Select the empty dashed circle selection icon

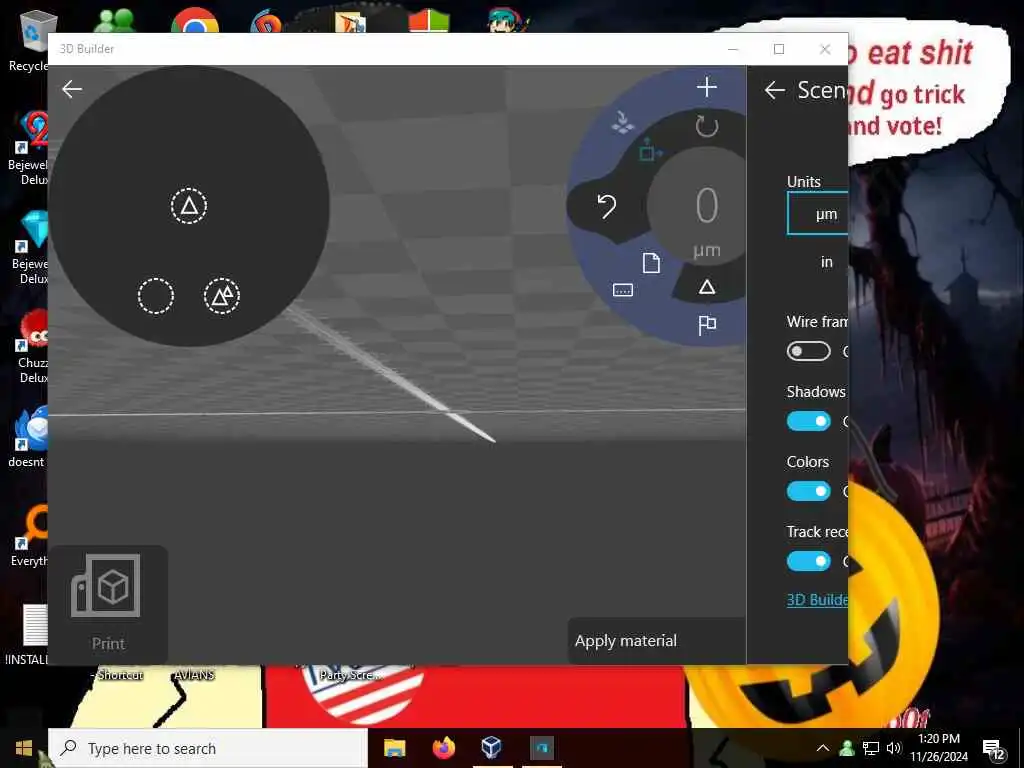click(155, 296)
